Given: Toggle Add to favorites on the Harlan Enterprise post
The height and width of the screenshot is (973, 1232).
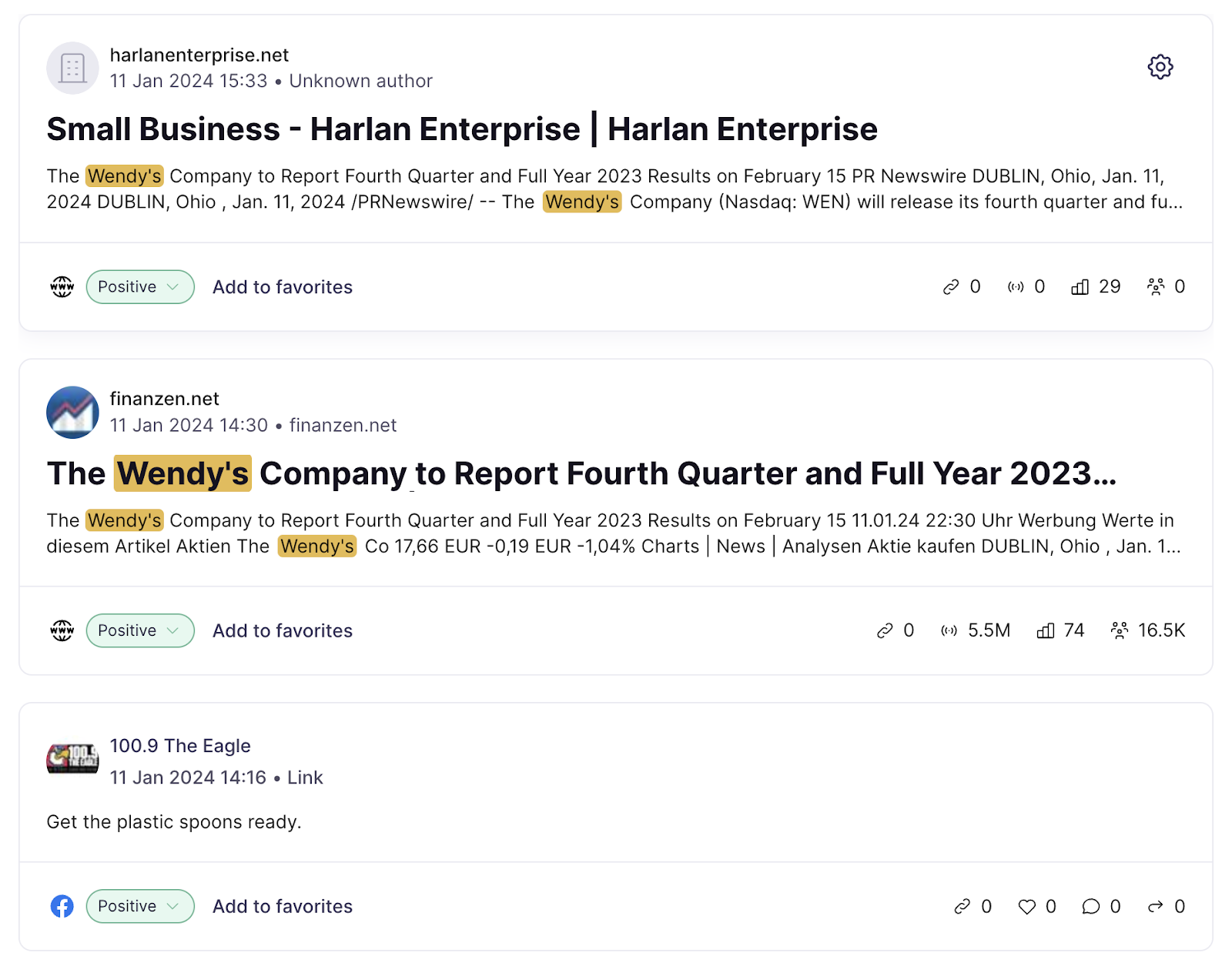Looking at the screenshot, I should click(x=282, y=286).
